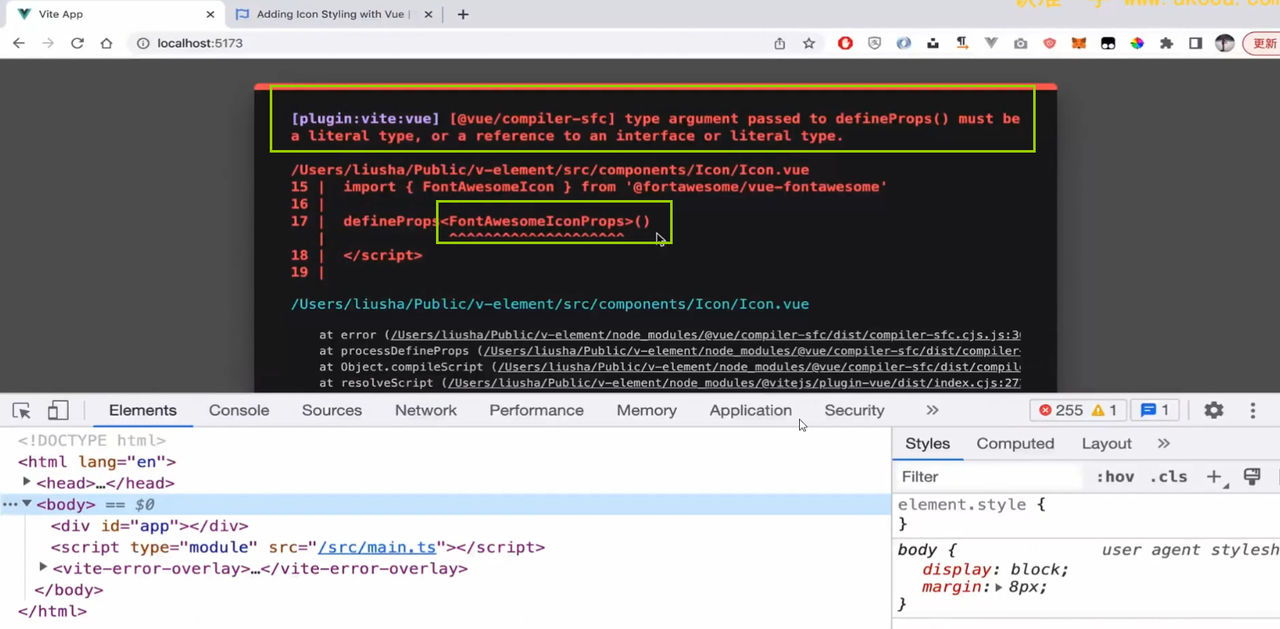Select the div id="app" node
Viewport: 1280px width, 629px height.
click(150, 525)
